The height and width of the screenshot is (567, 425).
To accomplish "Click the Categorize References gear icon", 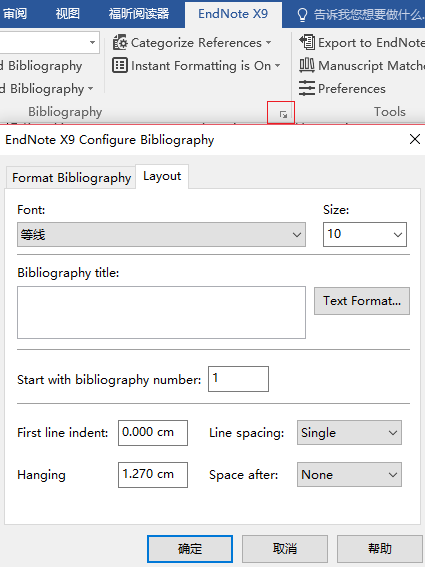I will coord(120,43).
